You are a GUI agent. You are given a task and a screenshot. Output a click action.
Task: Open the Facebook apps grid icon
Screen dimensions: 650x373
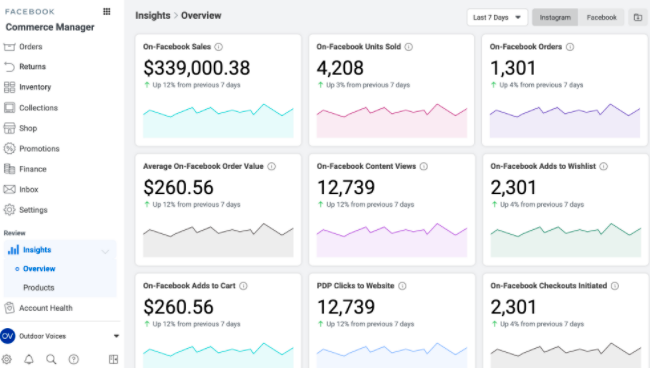pos(107,12)
